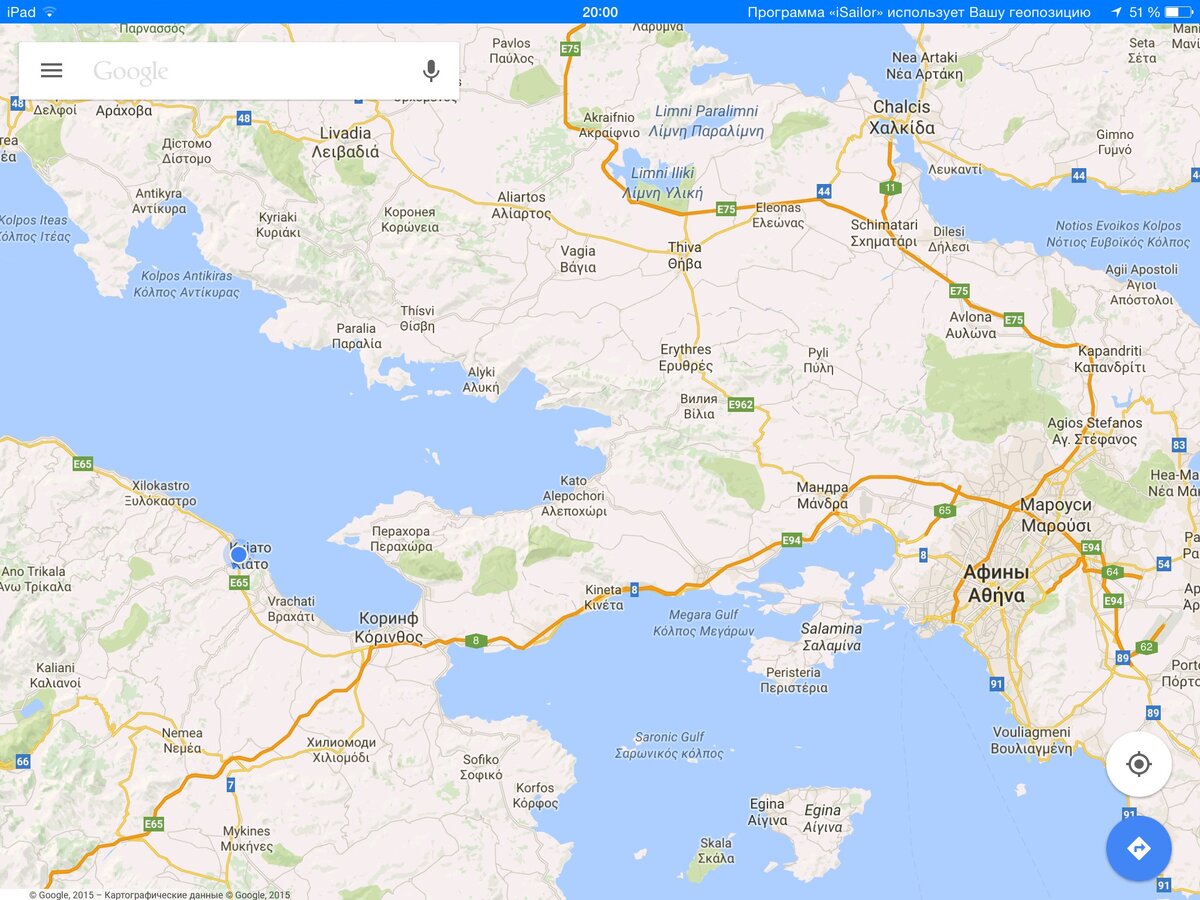Viewport: 1200px width, 900px height.
Task: Select the Vouliagmeni Βουλιαγμένη label
Action: [1031, 740]
